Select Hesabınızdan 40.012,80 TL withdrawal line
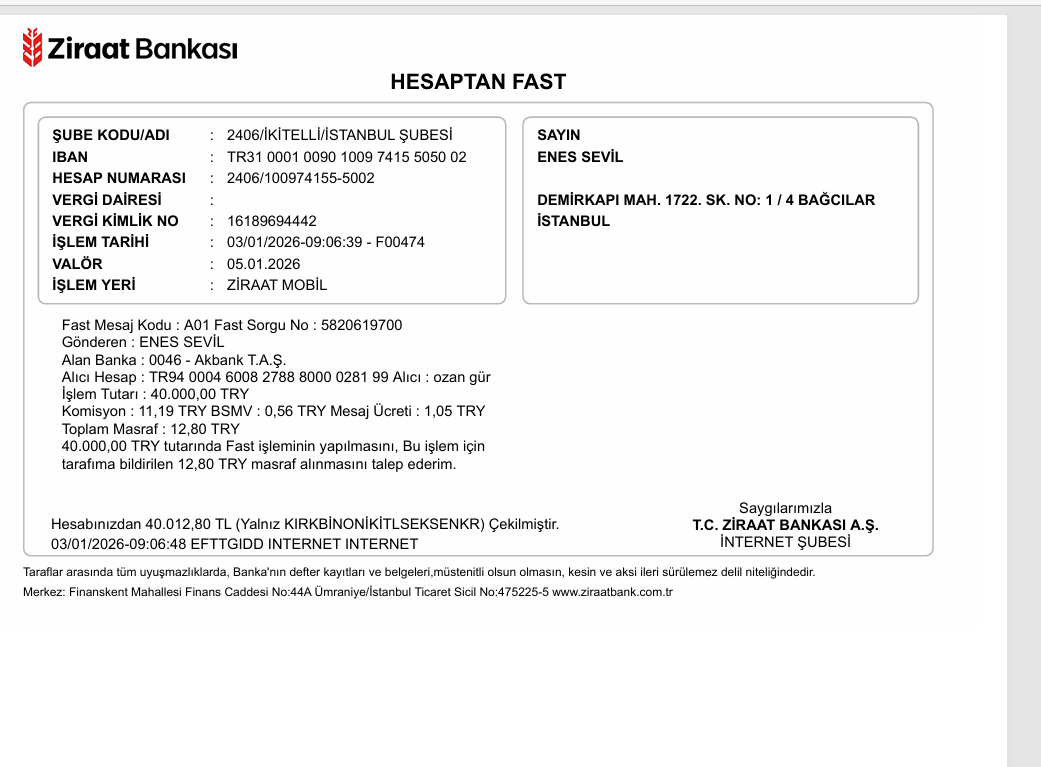 (305, 524)
